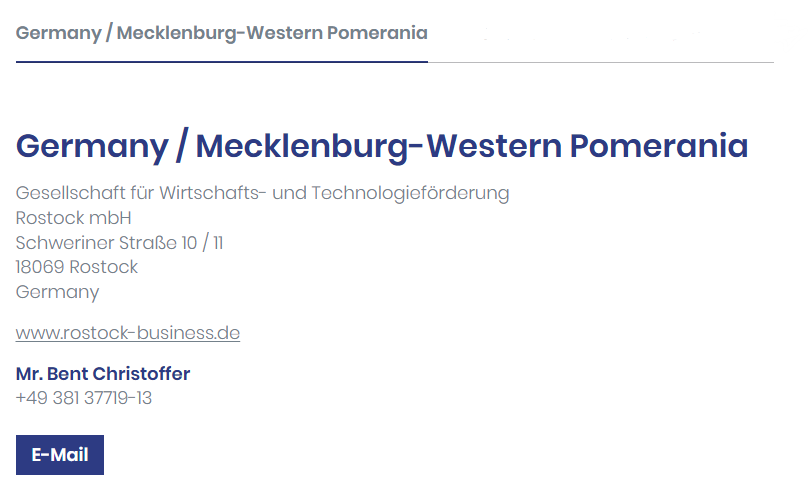
Task: Click the phone number +49 381 37719-13
Action: 84,398
